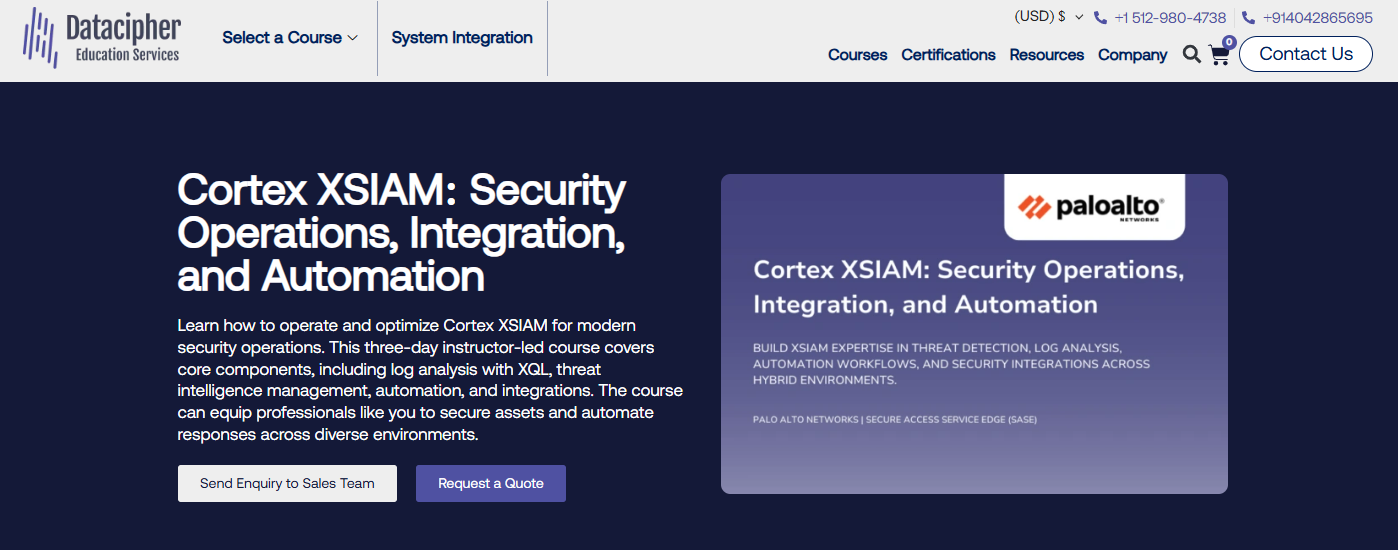Viewport: 1398px width, 550px height.
Task: Click the chevron next to Select a Course
Action: pos(352,38)
